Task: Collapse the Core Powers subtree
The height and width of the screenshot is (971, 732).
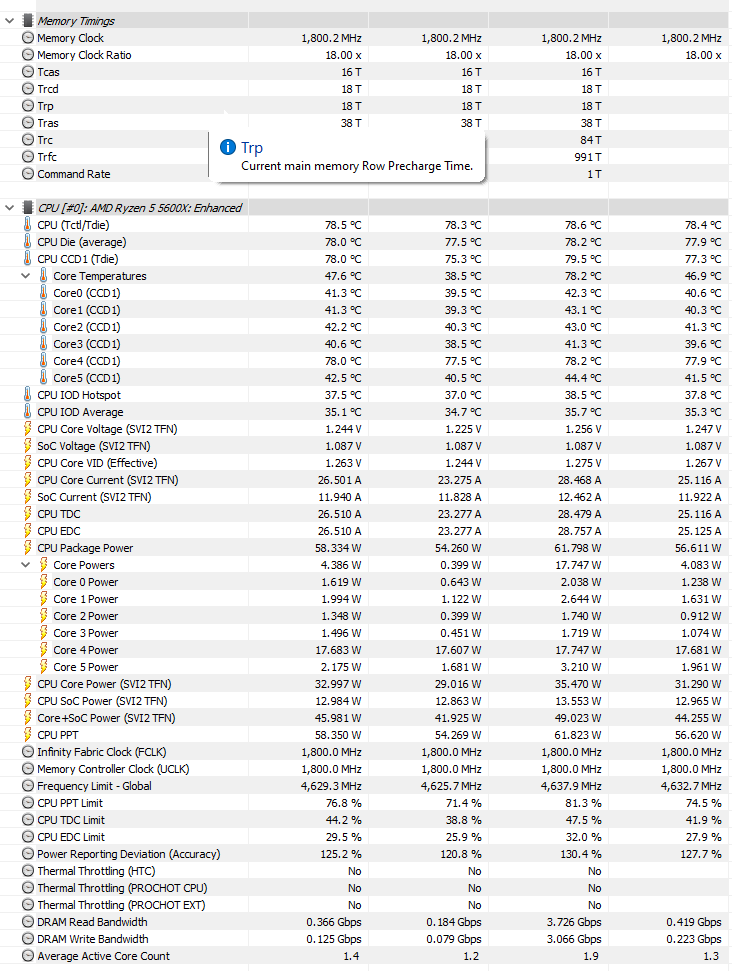Action: click(25, 565)
